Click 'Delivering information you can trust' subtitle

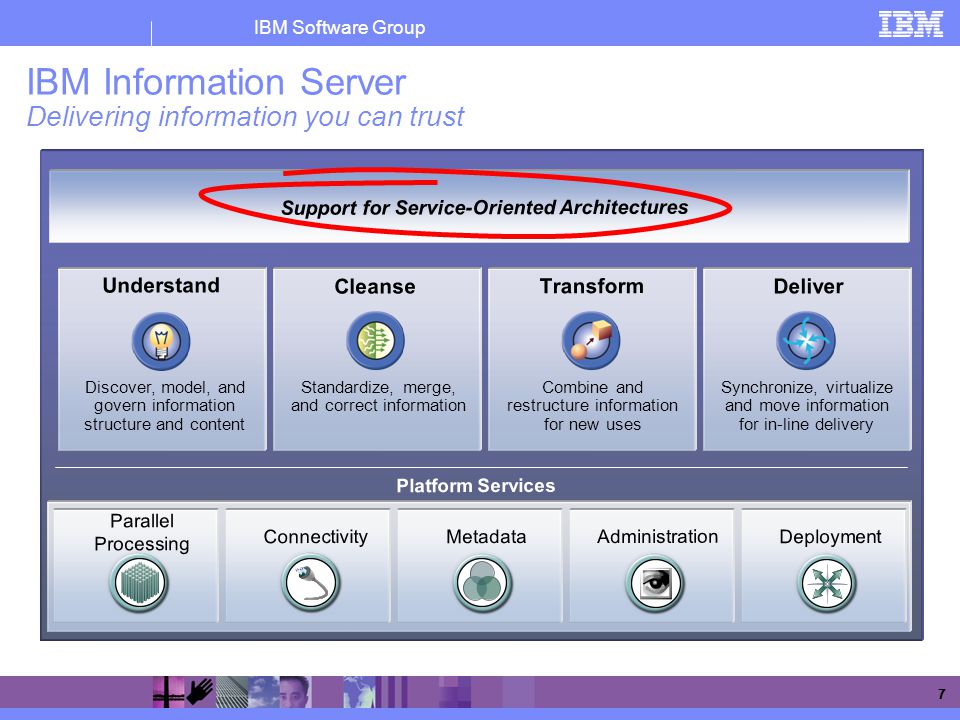[x=246, y=116]
